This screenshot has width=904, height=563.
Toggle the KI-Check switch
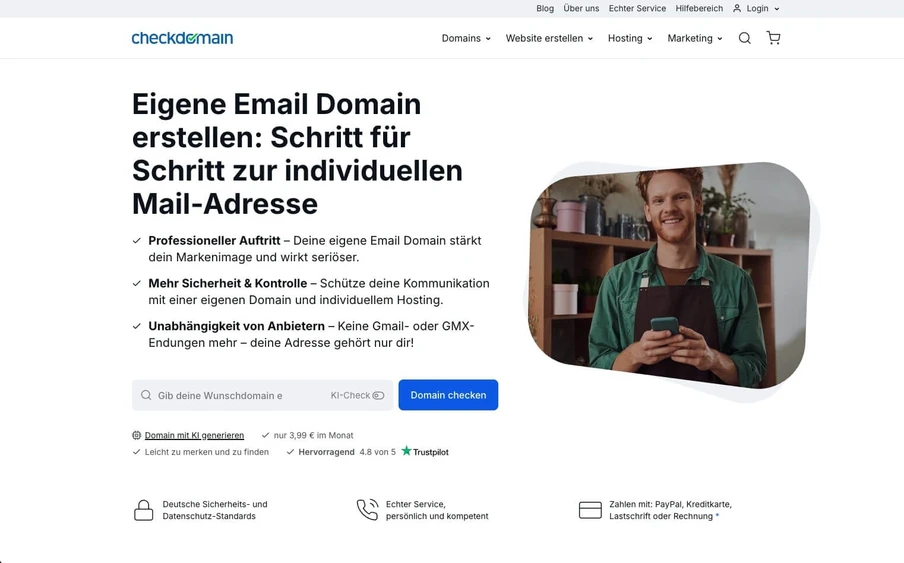click(378, 395)
